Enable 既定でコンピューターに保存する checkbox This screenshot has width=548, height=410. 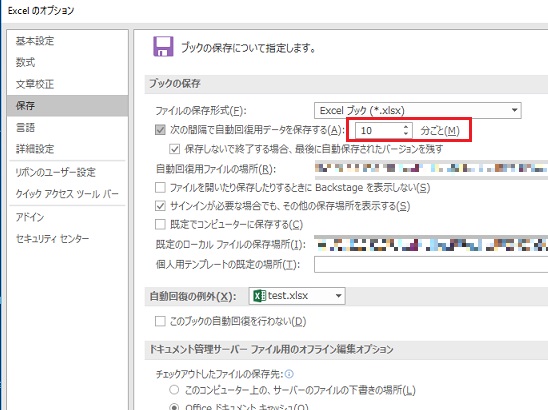click(x=160, y=224)
